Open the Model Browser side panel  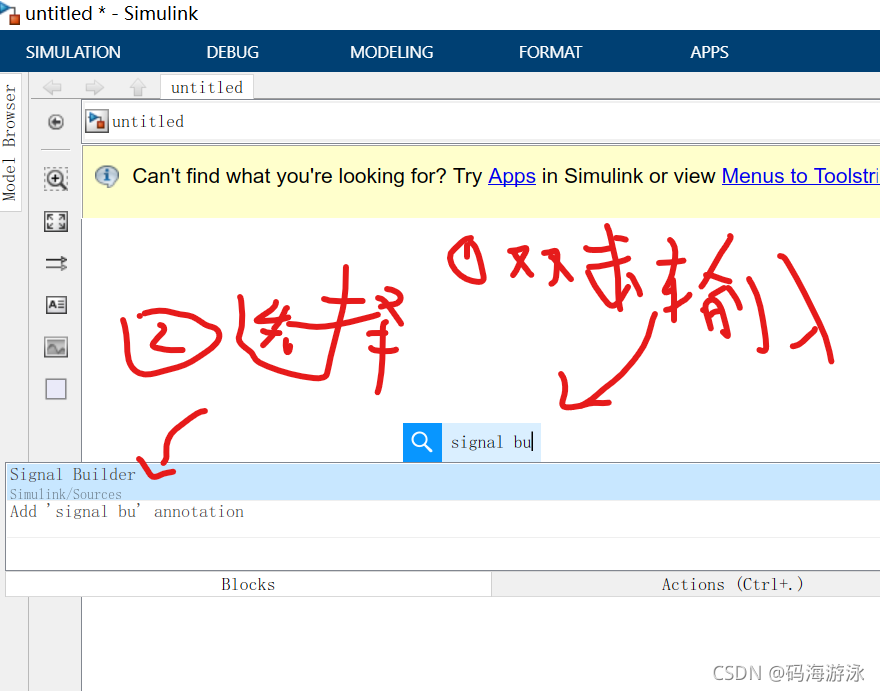click(x=10, y=143)
